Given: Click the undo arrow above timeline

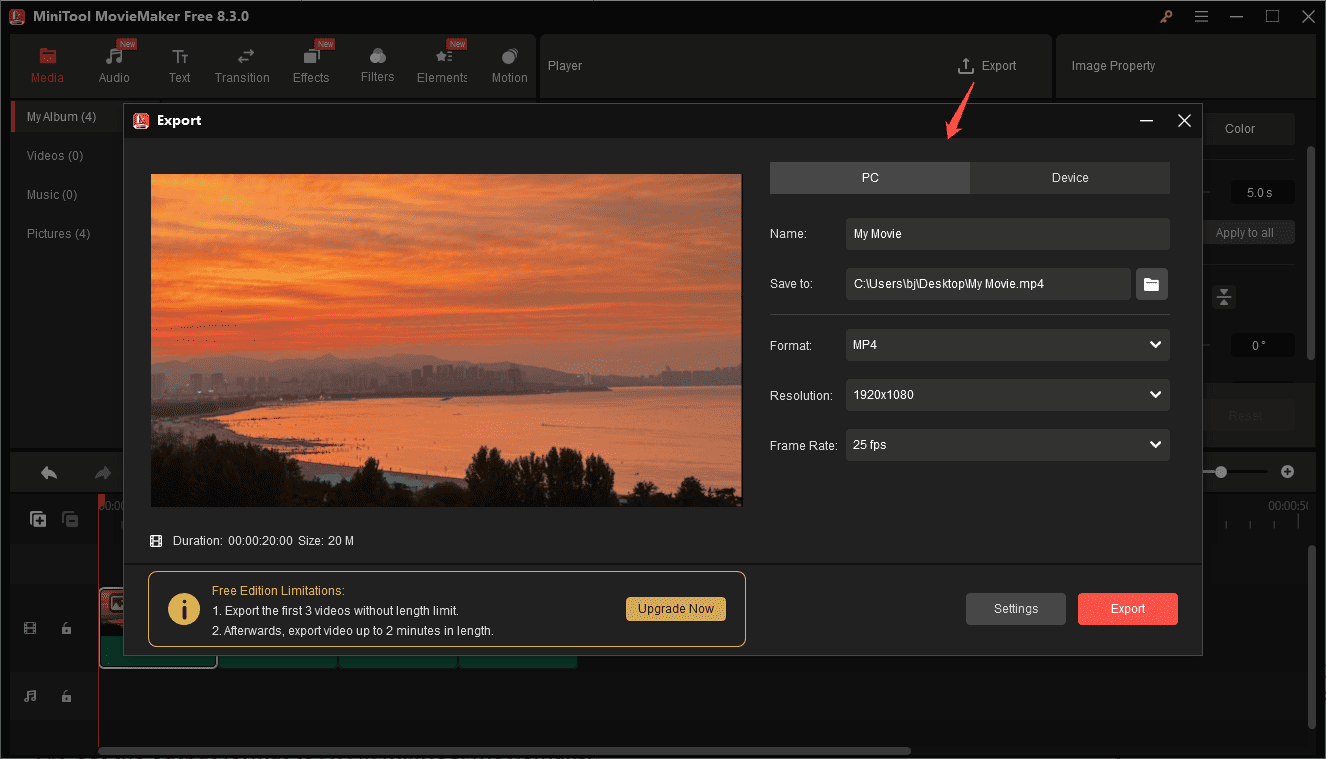Looking at the screenshot, I should (49, 473).
